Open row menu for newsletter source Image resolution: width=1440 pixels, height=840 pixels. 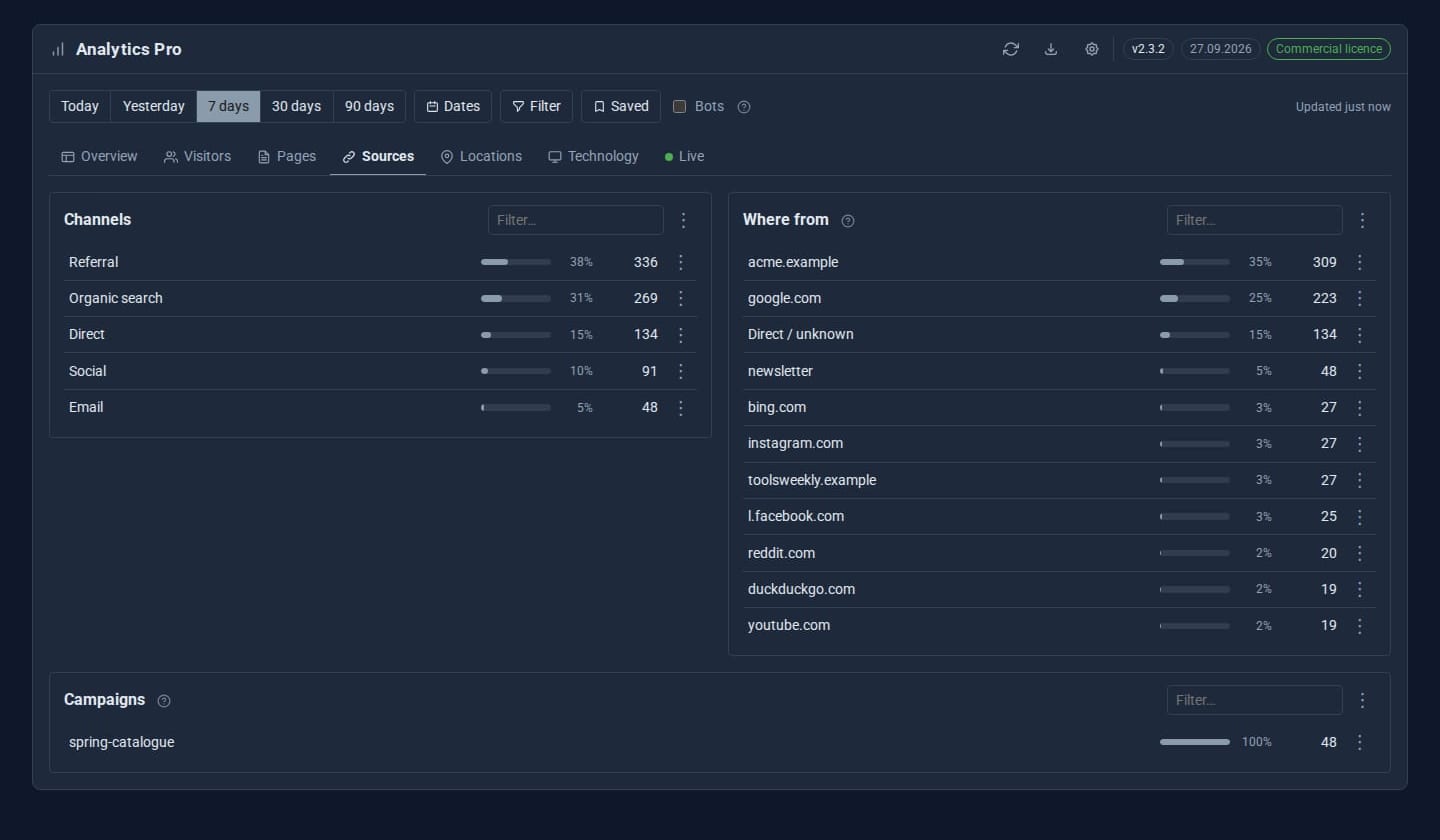(x=1360, y=371)
